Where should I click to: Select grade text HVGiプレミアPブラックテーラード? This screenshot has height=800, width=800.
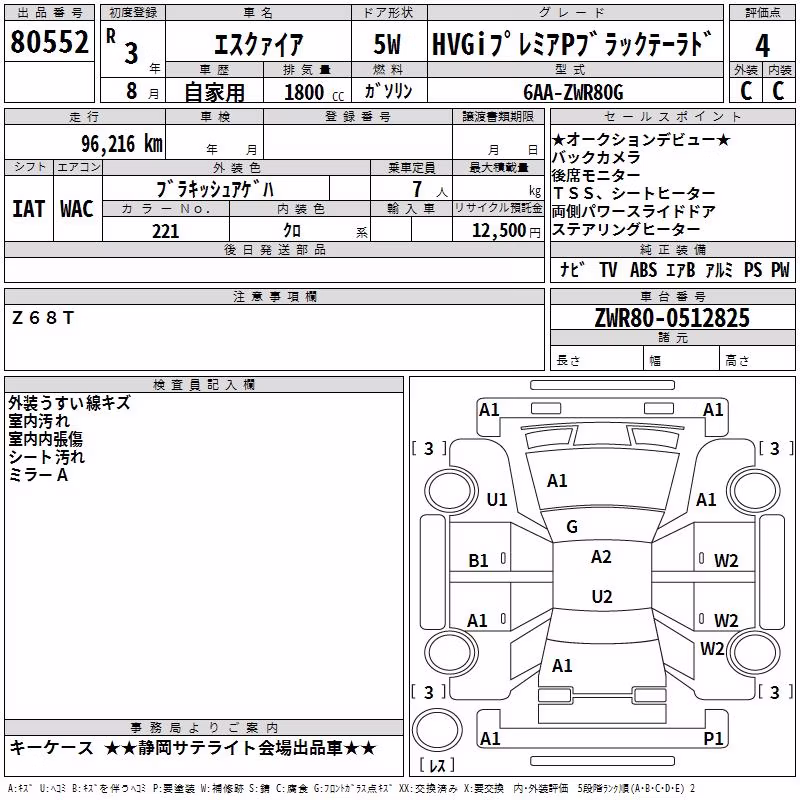[571, 44]
